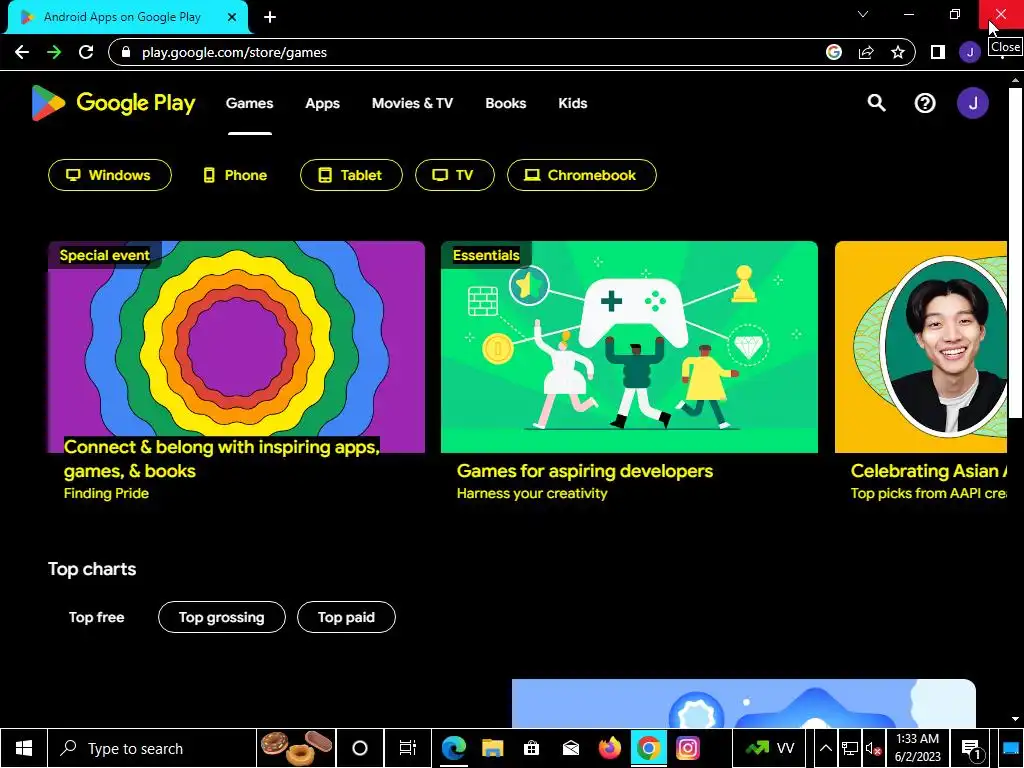
Task: Click the taskbar Type to search box
Action: coord(152,748)
